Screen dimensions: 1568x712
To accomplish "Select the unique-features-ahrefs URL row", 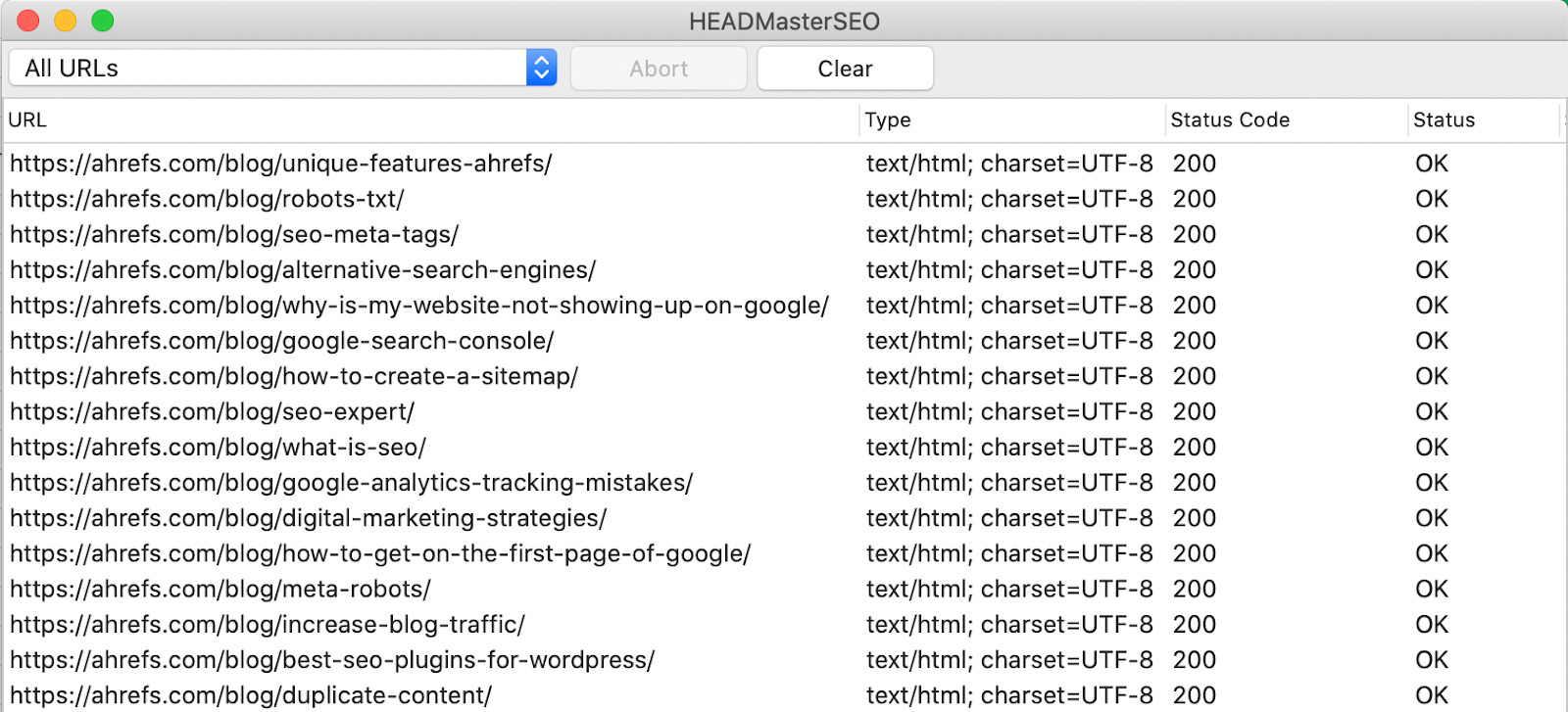I will tap(281, 164).
